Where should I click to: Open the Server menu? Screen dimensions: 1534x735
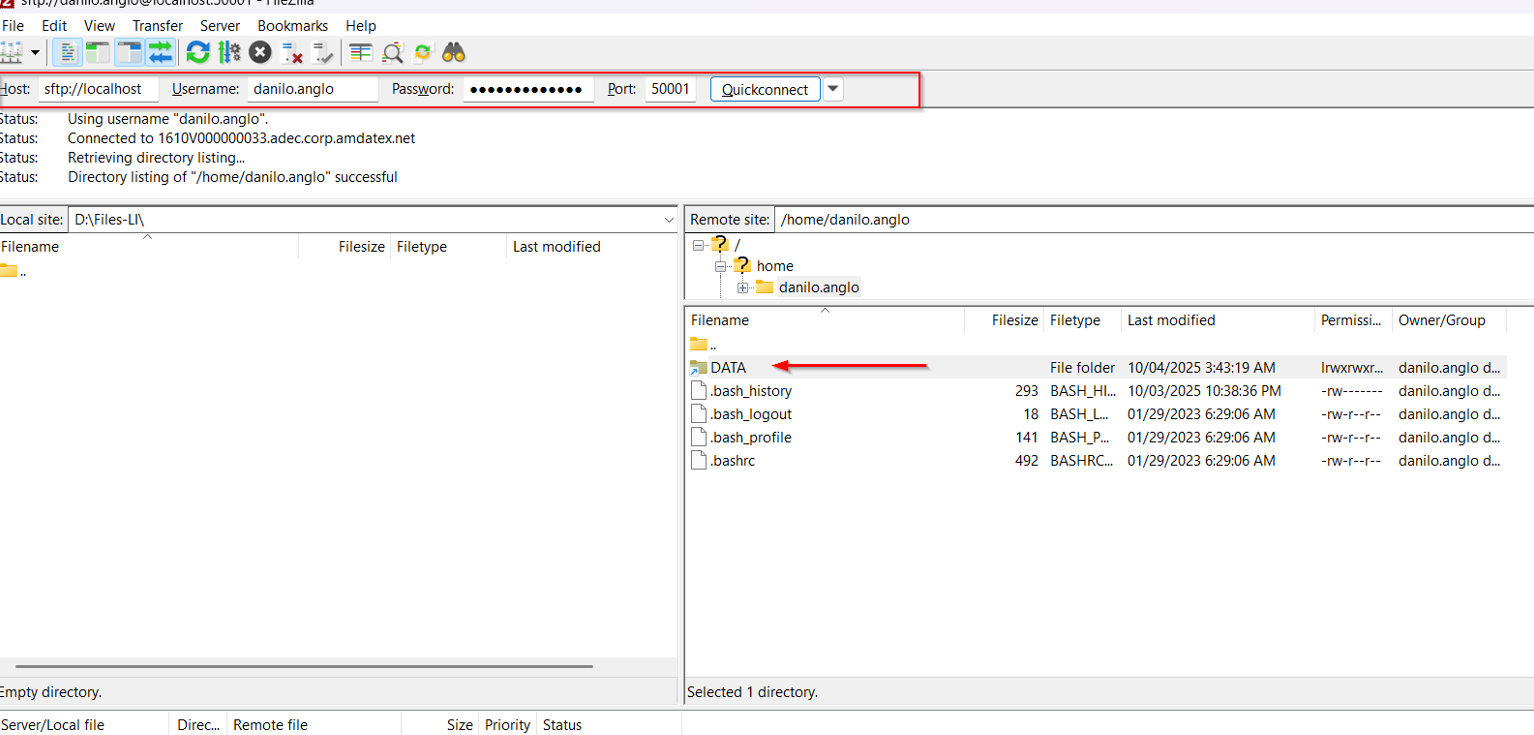pos(220,26)
